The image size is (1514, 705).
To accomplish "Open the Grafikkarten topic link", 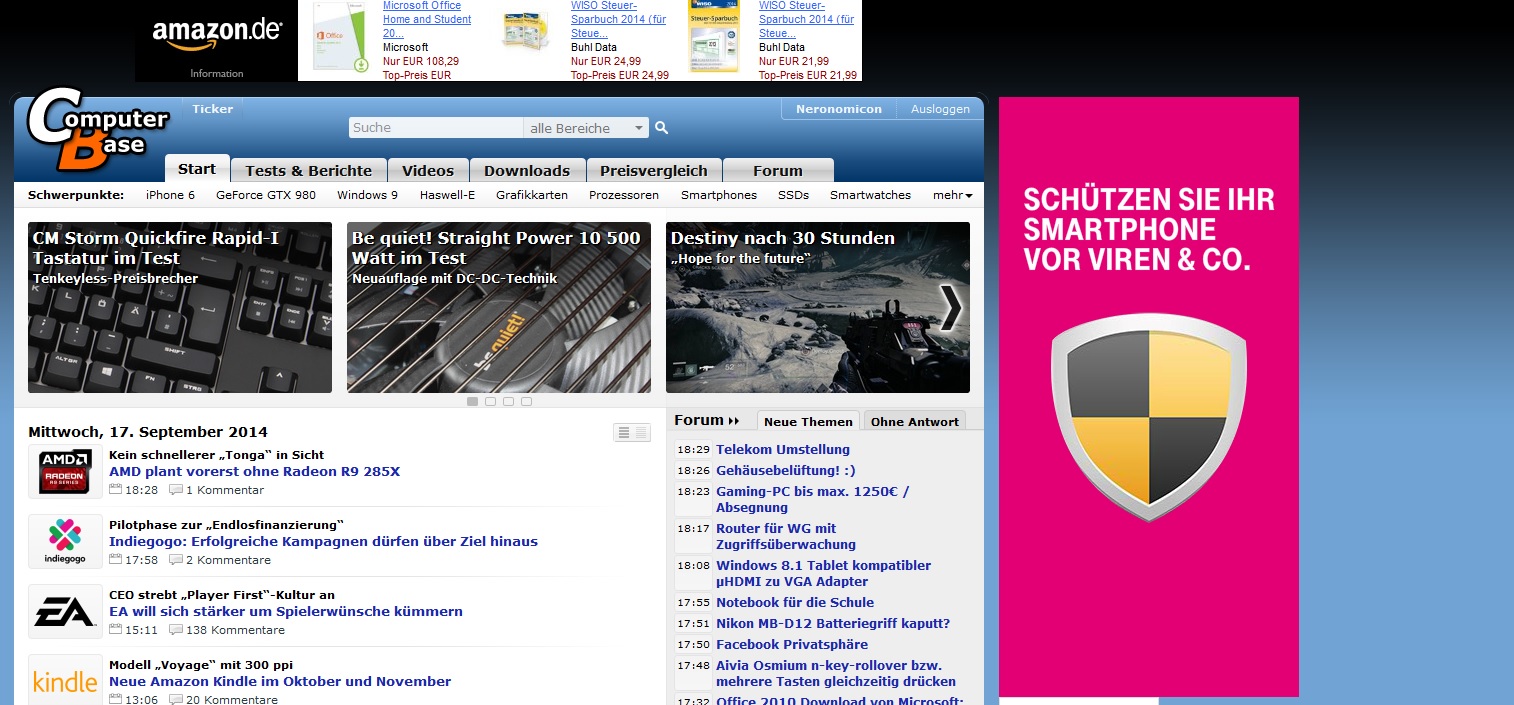I will [532, 195].
